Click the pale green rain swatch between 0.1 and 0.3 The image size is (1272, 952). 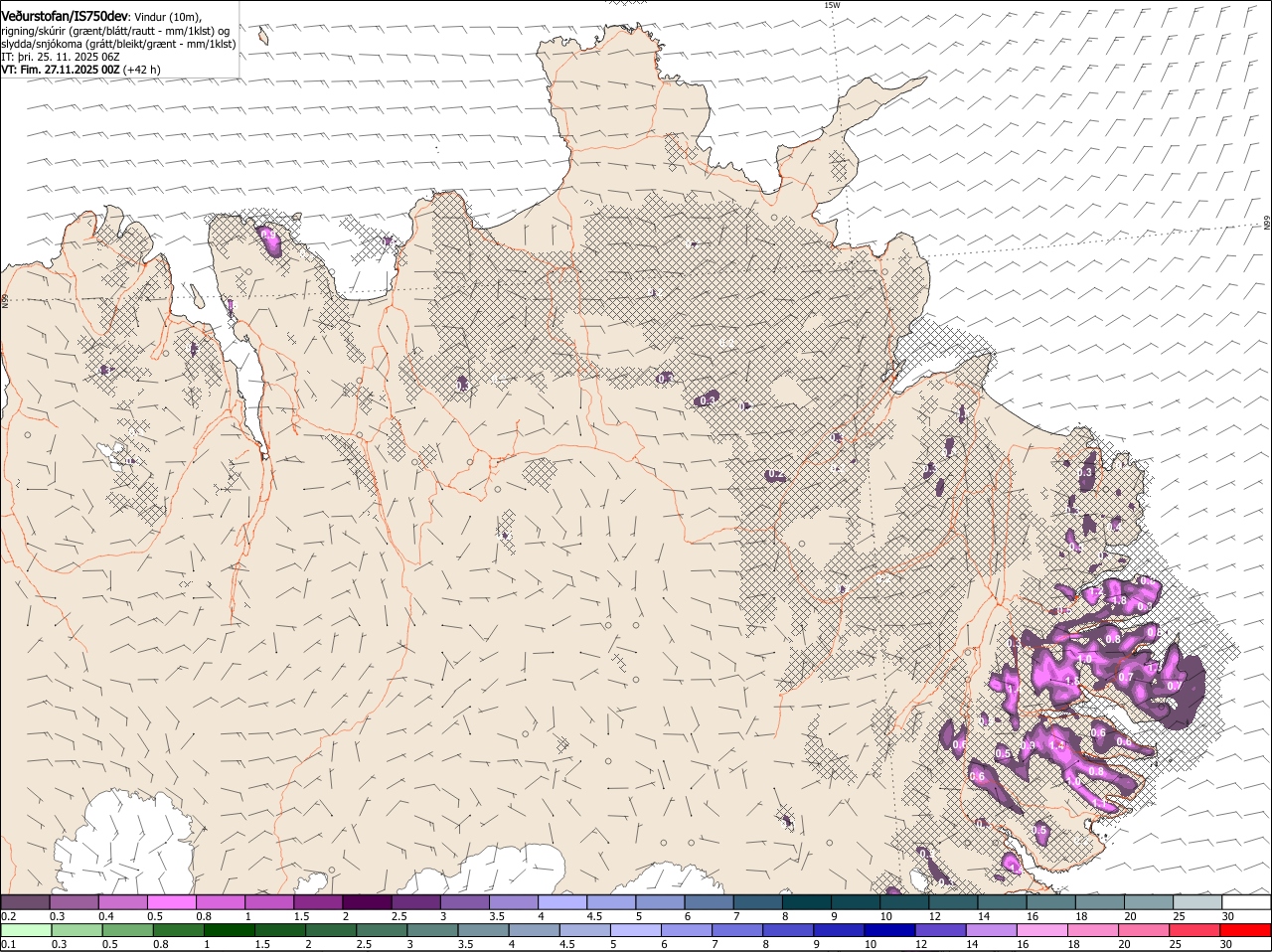click(26, 930)
